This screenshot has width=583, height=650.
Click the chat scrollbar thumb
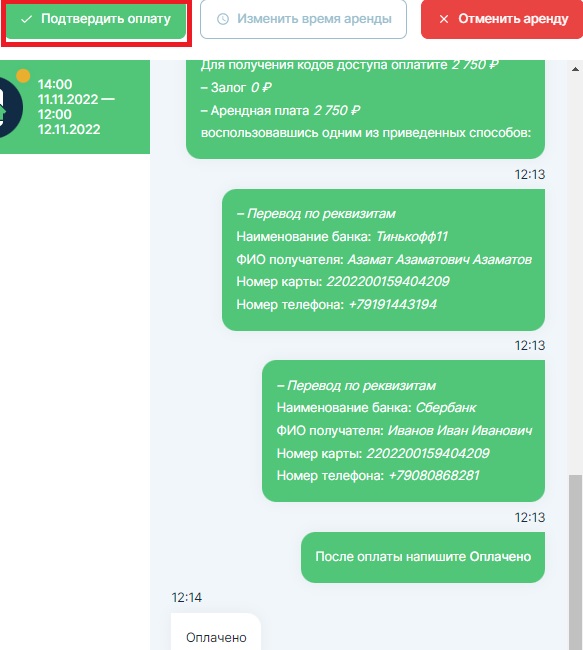576,562
